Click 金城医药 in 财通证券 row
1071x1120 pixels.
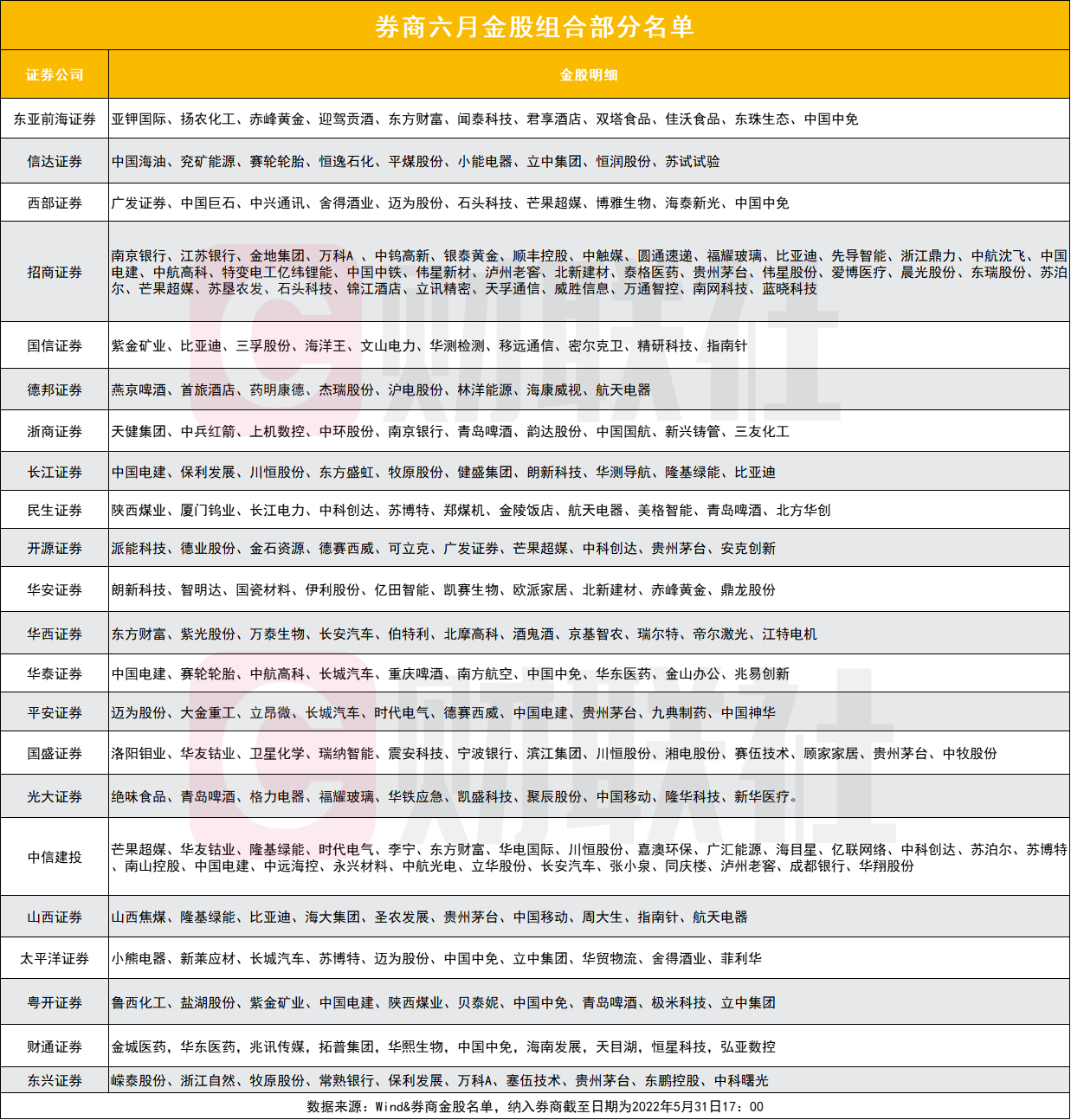(139, 1047)
